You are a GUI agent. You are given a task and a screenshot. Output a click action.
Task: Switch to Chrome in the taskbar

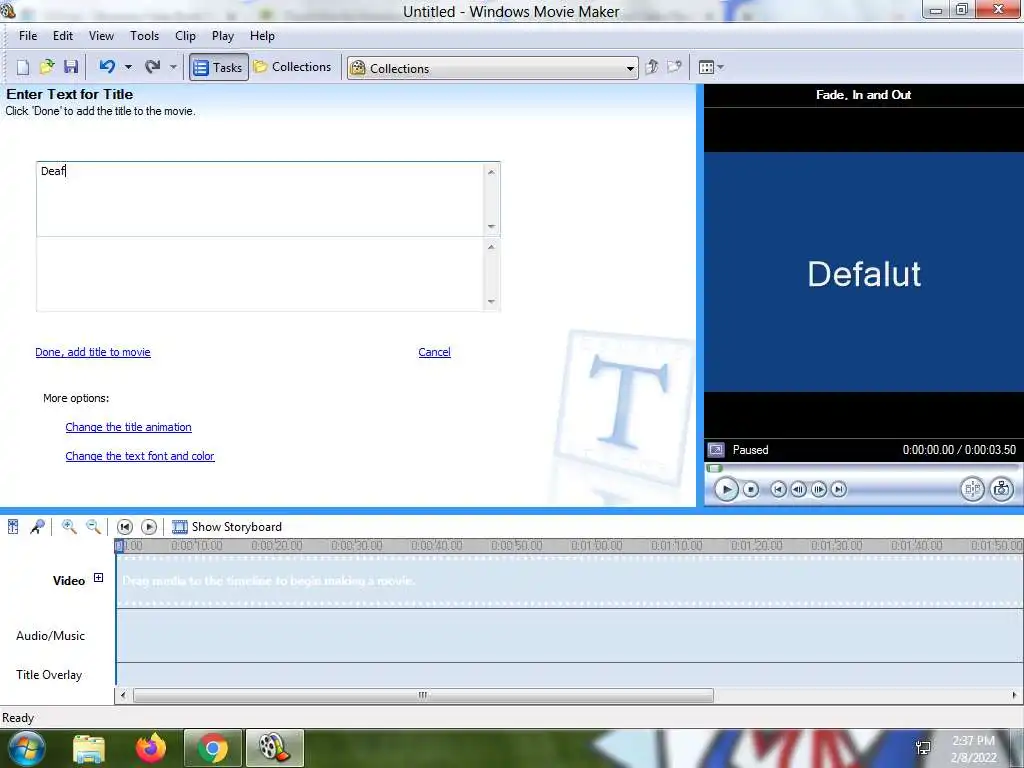pyautogui.click(x=212, y=748)
